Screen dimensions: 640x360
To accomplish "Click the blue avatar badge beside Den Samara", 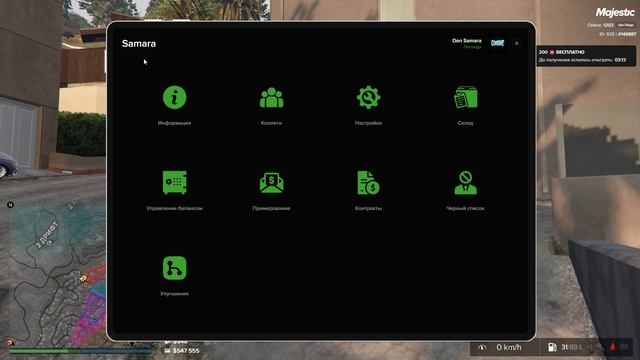I will [497, 43].
